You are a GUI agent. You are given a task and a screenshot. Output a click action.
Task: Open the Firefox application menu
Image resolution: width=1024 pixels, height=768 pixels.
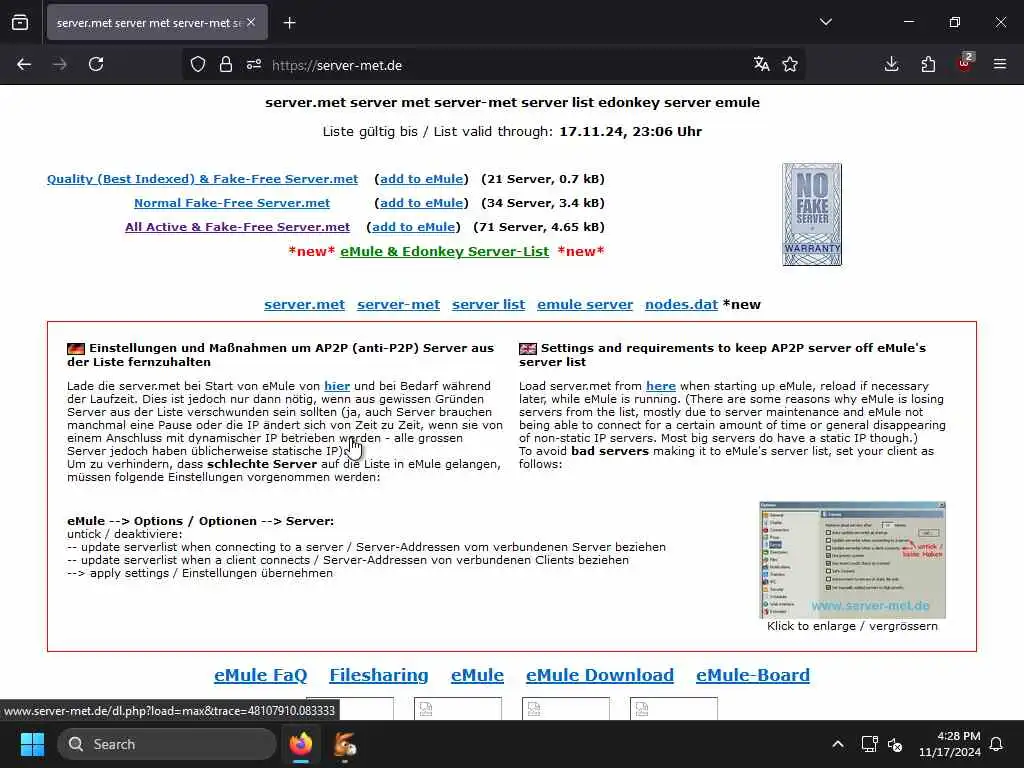(x=1000, y=64)
